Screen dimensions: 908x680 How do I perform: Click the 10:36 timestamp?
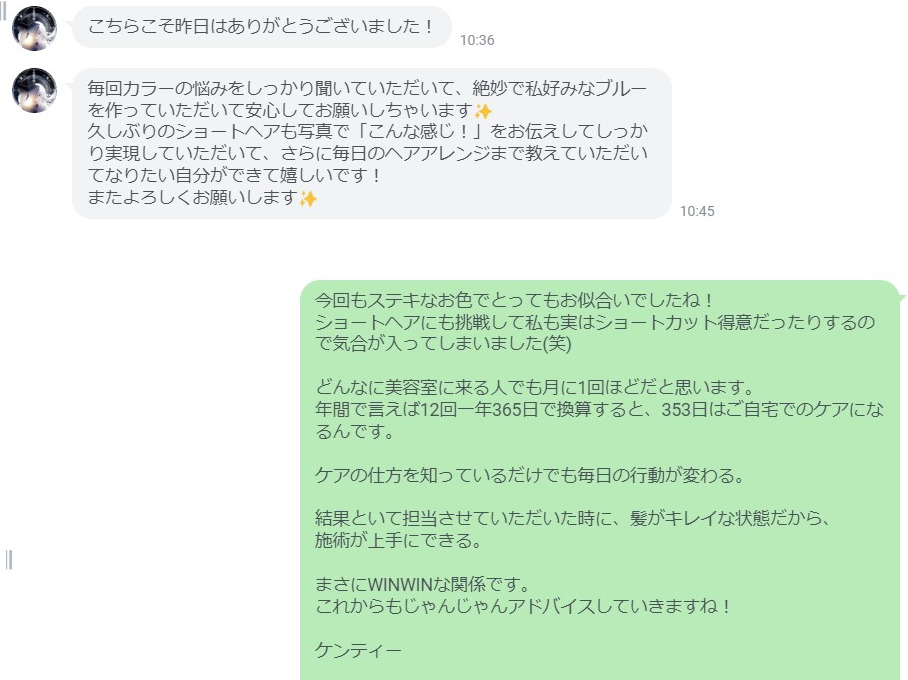pyautogui.click(x=477, y=40)
